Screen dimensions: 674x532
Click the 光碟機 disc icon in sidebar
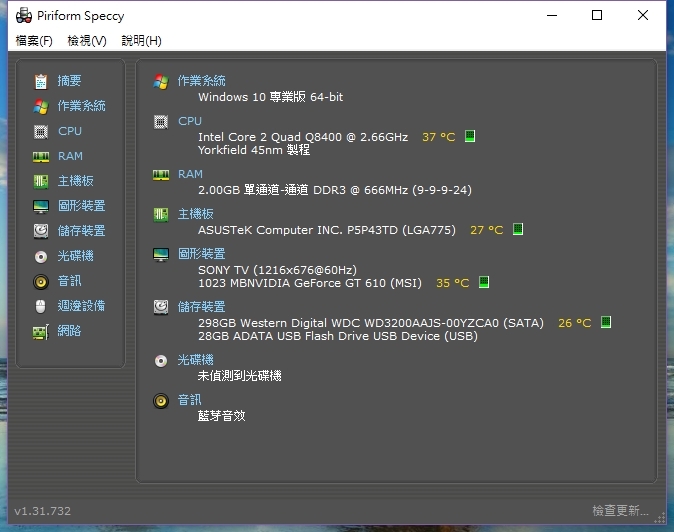[x=41, y=257]
